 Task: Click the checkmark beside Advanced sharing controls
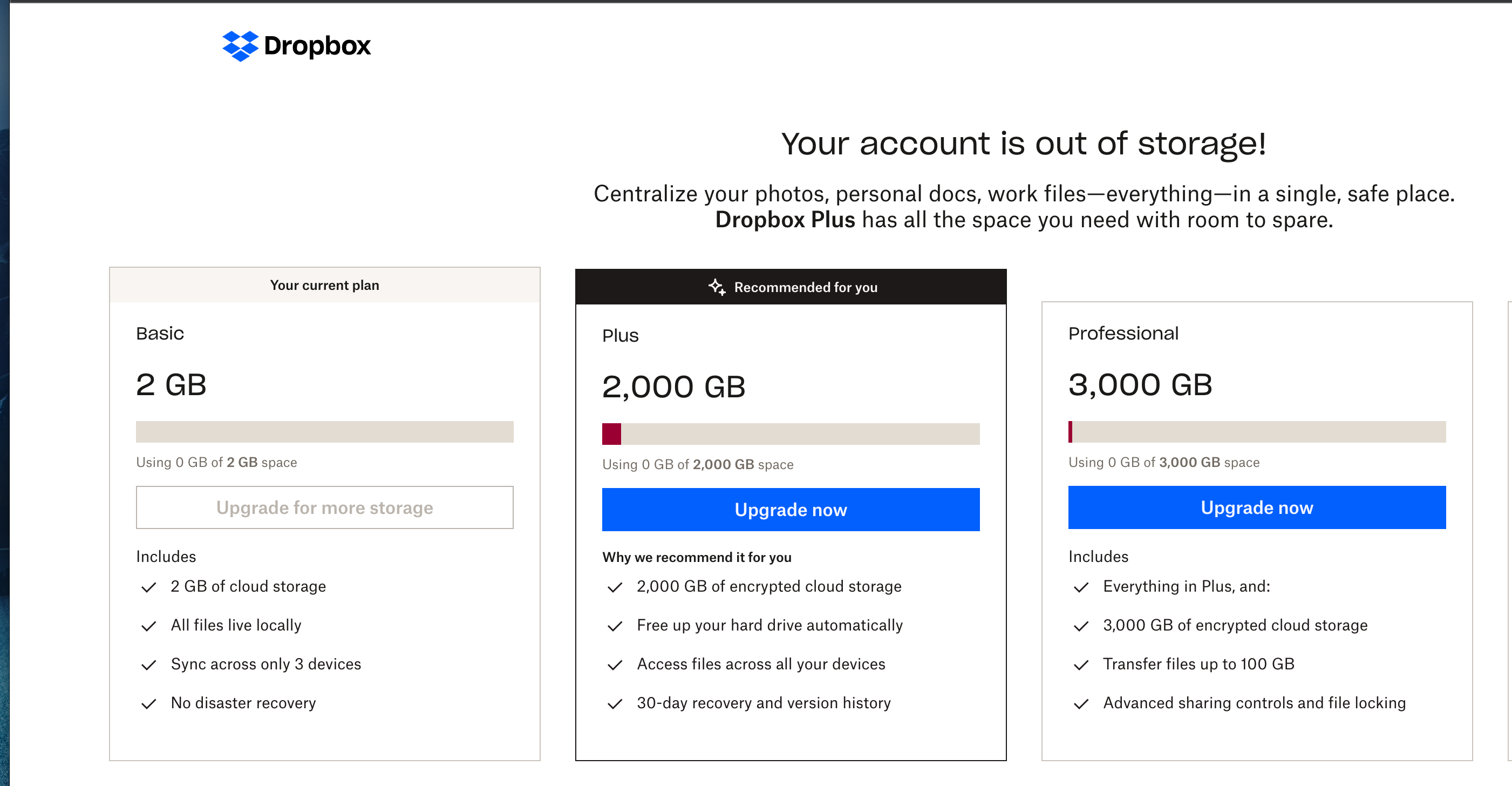(x=1081, y=703)
